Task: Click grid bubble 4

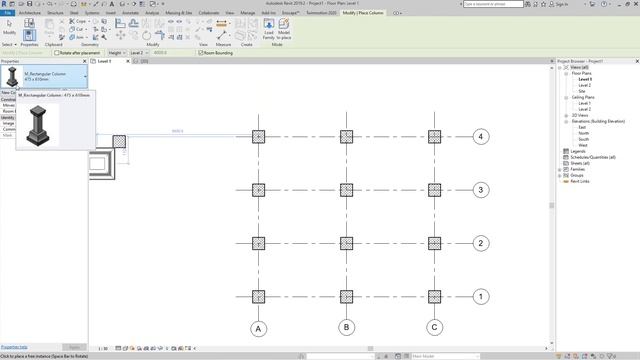Action: [x=481, y=137]
